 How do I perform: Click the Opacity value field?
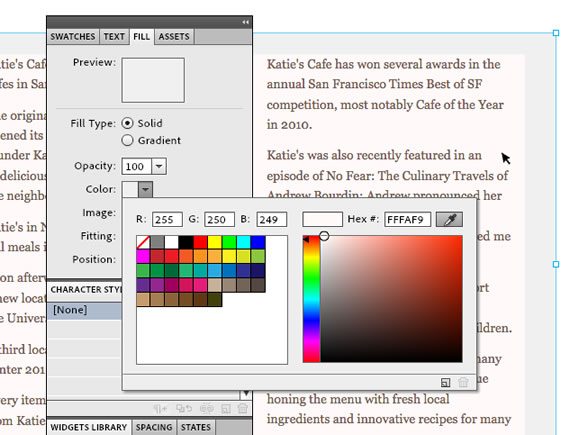point(137,166)
